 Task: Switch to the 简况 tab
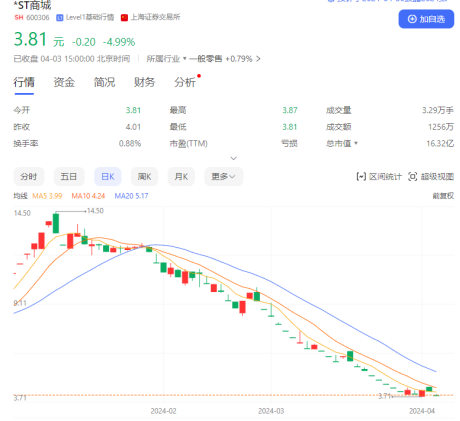pyautogui.click(x=104, y=82)
